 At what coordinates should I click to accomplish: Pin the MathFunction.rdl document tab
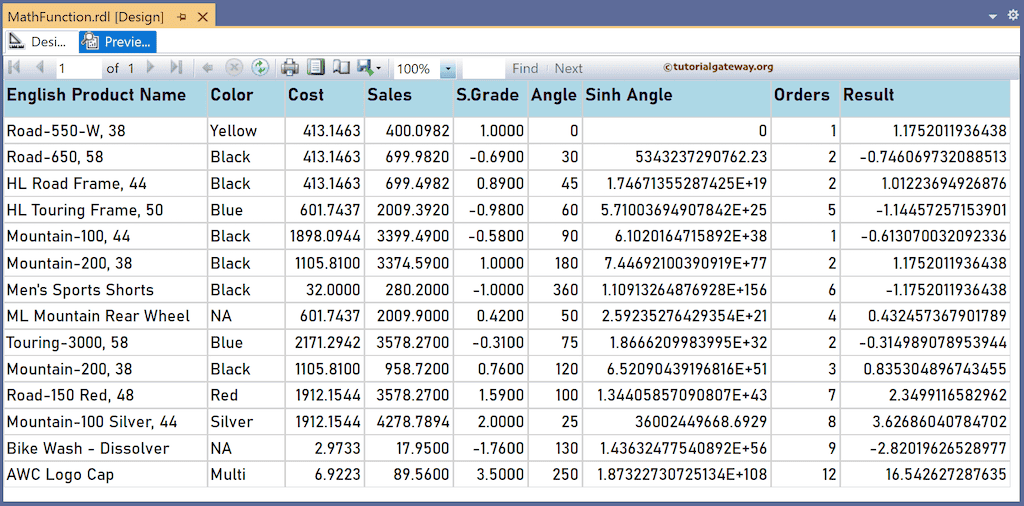pyautogui.click(x=181, y=14)
